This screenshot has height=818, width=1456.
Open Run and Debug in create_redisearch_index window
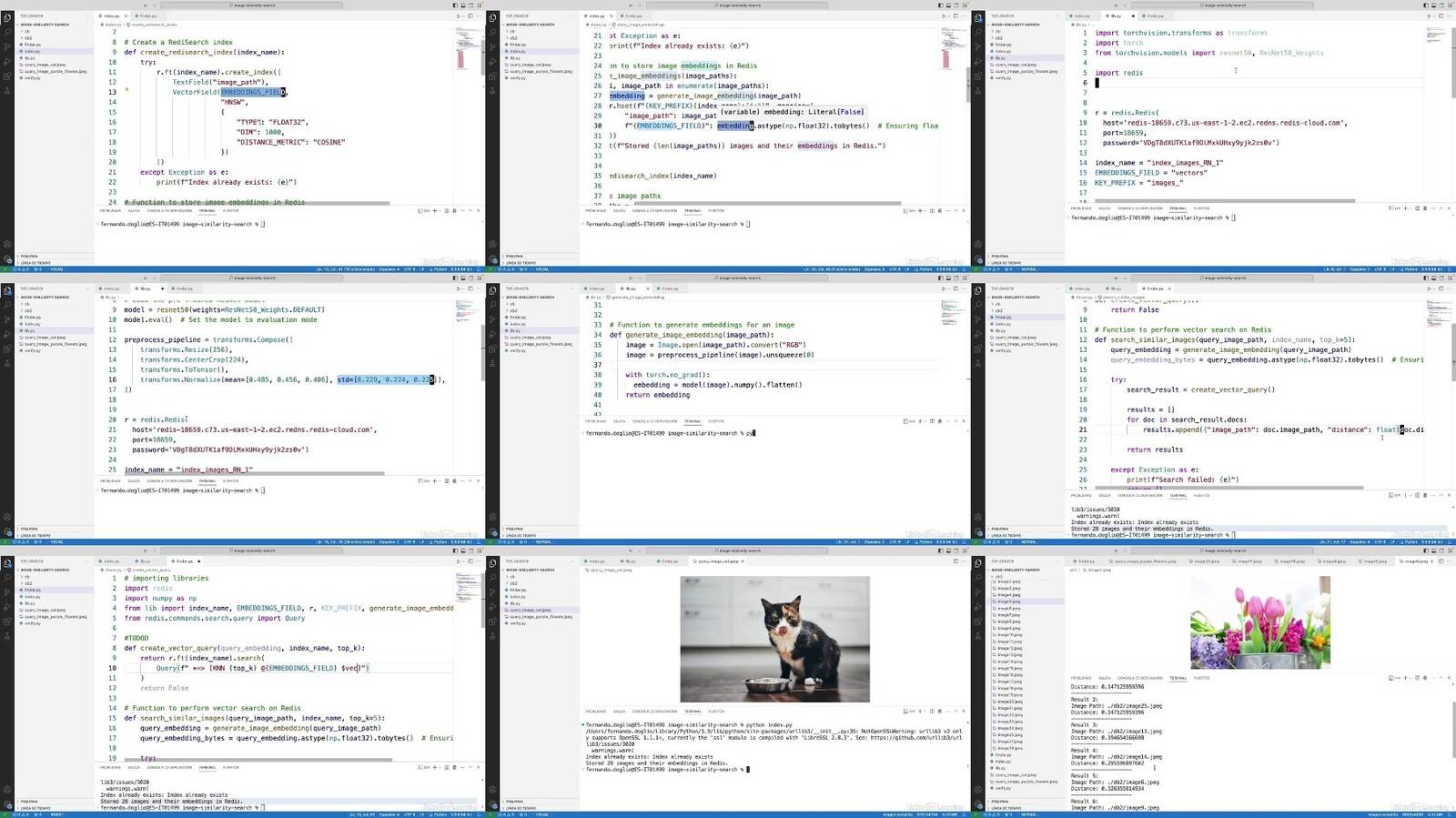(x=6, y=61)
